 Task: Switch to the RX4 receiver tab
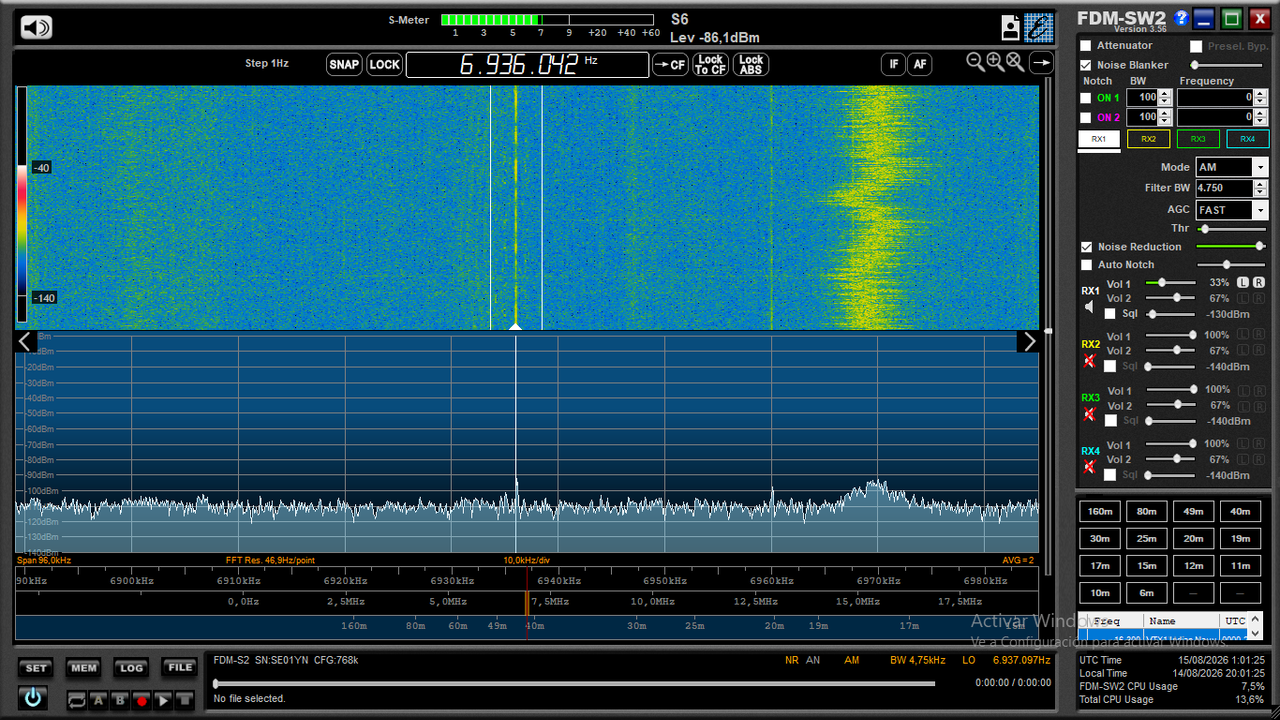(x=1248, y=139)
